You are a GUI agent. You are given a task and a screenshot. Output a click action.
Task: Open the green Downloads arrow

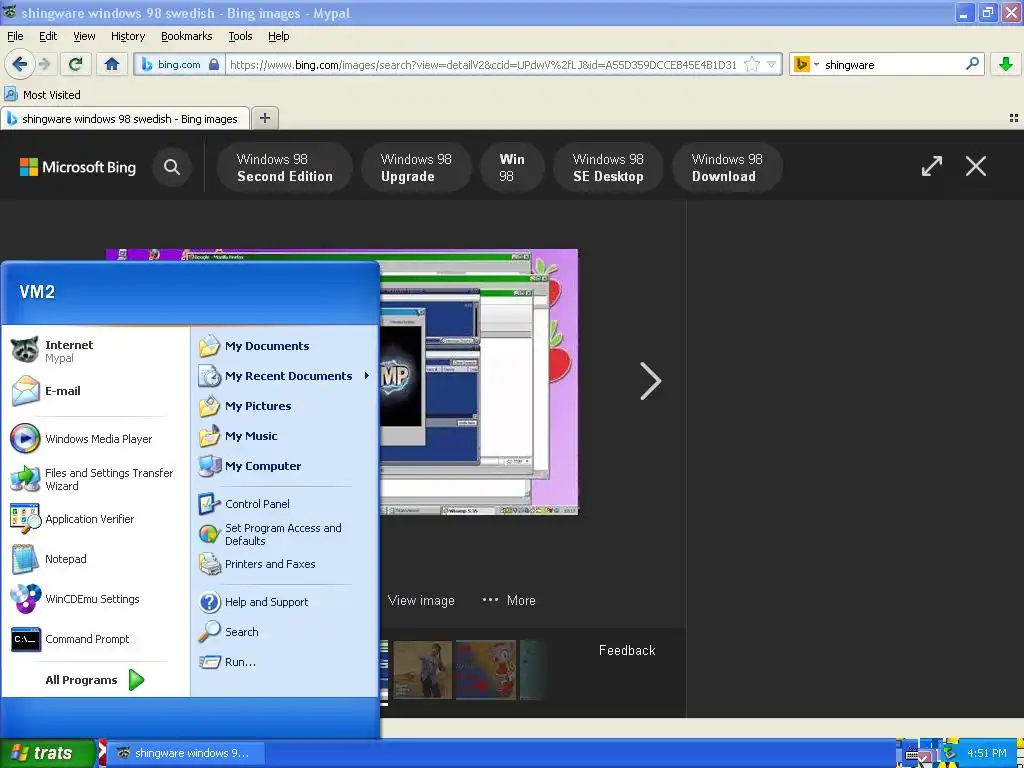[x=1006, y=64]
